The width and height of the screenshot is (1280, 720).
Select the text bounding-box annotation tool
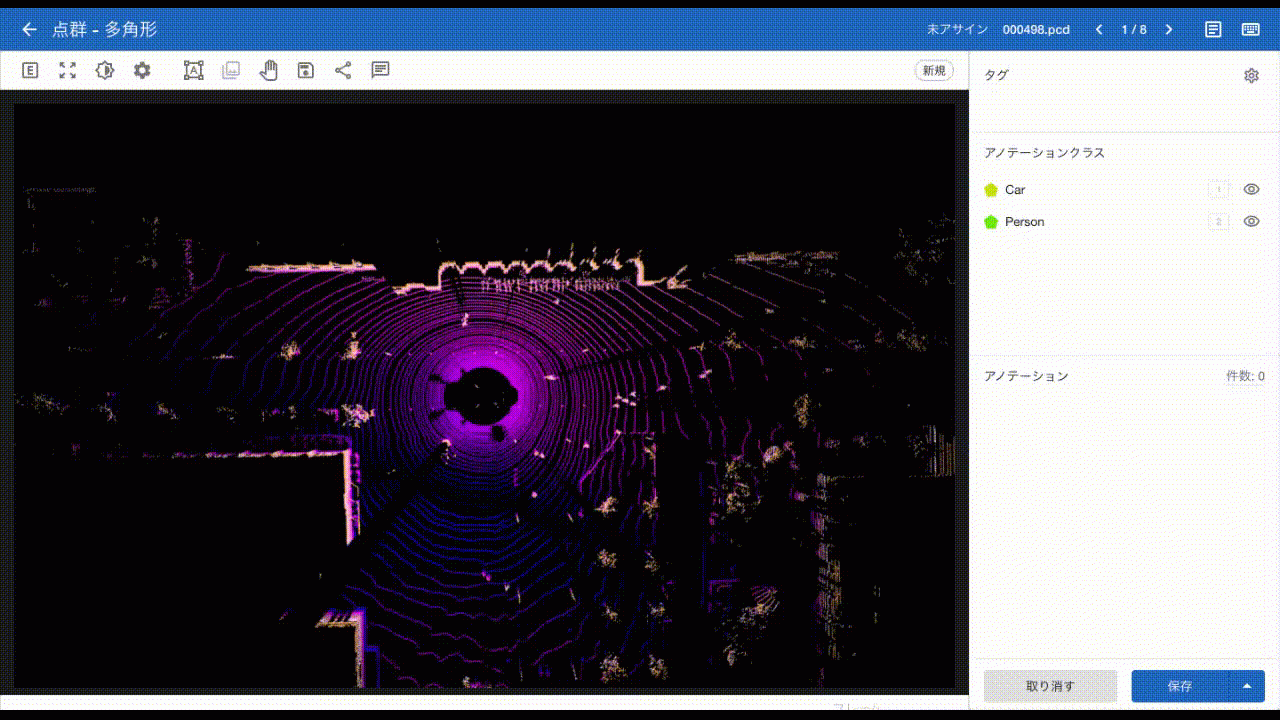click(193, 70)
